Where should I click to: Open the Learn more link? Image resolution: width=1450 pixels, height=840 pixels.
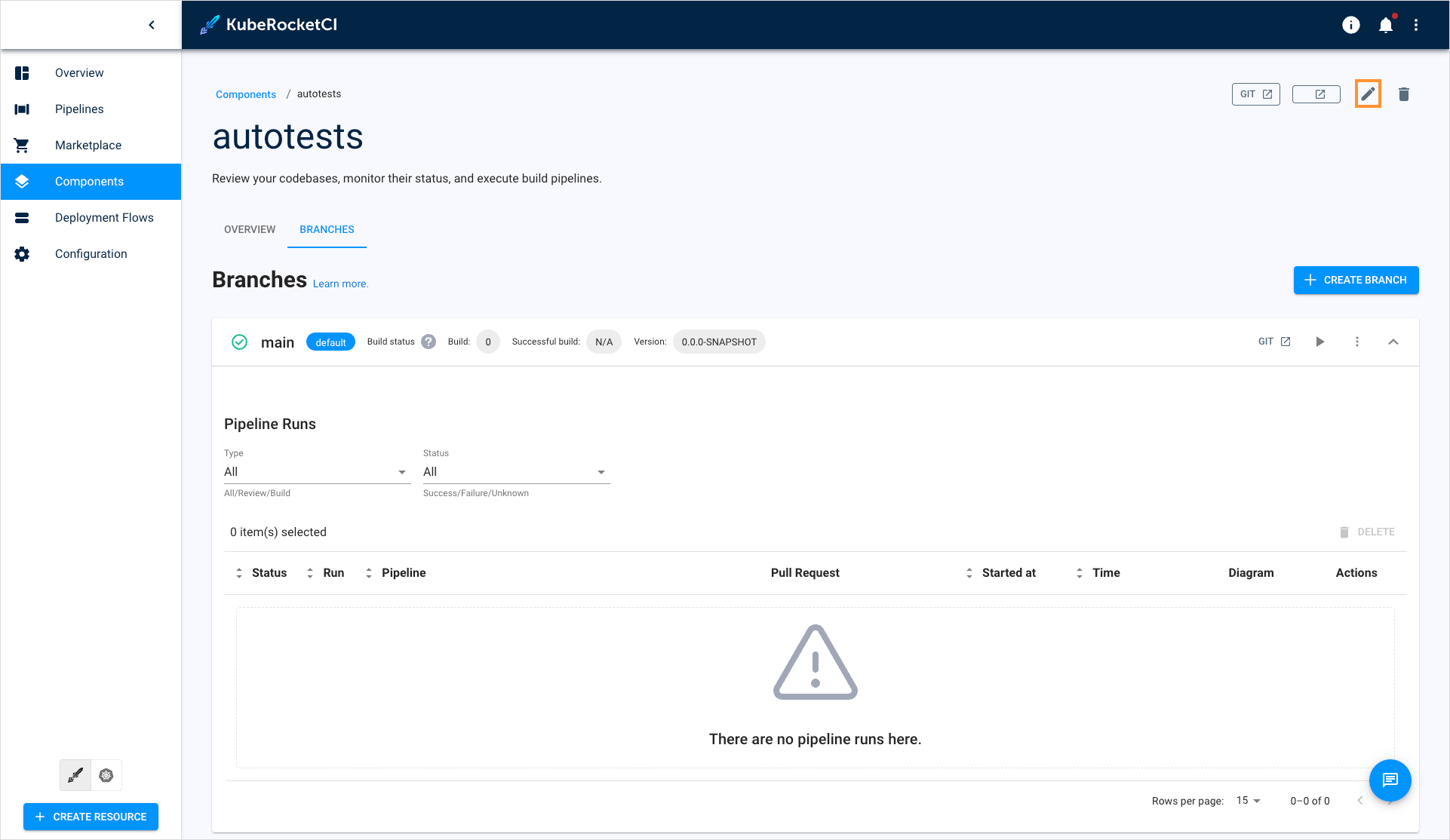click(340, 284)
